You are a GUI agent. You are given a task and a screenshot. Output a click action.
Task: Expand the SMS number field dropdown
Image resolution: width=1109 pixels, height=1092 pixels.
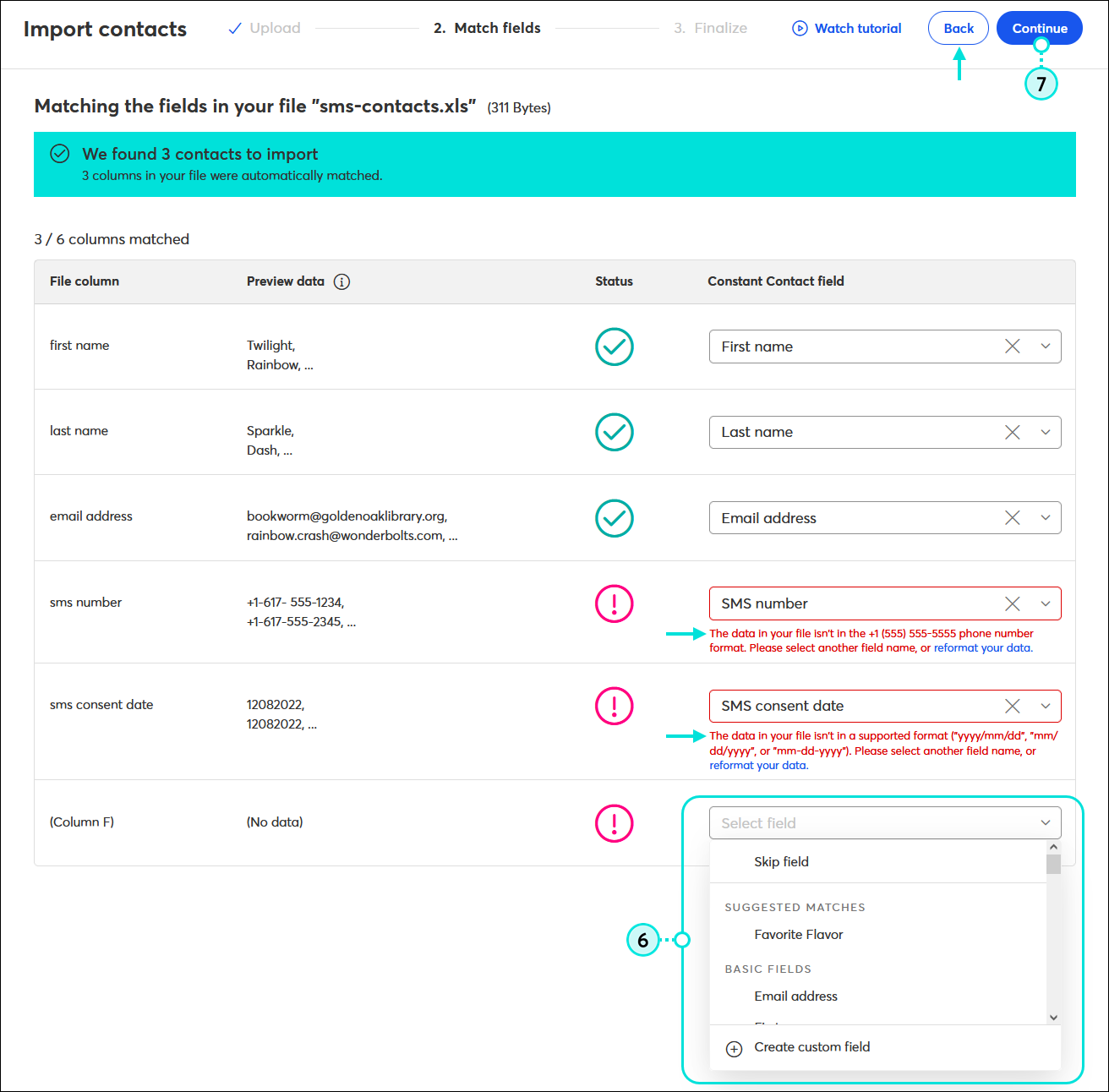pyautogui.click(x=1046, y=603)
